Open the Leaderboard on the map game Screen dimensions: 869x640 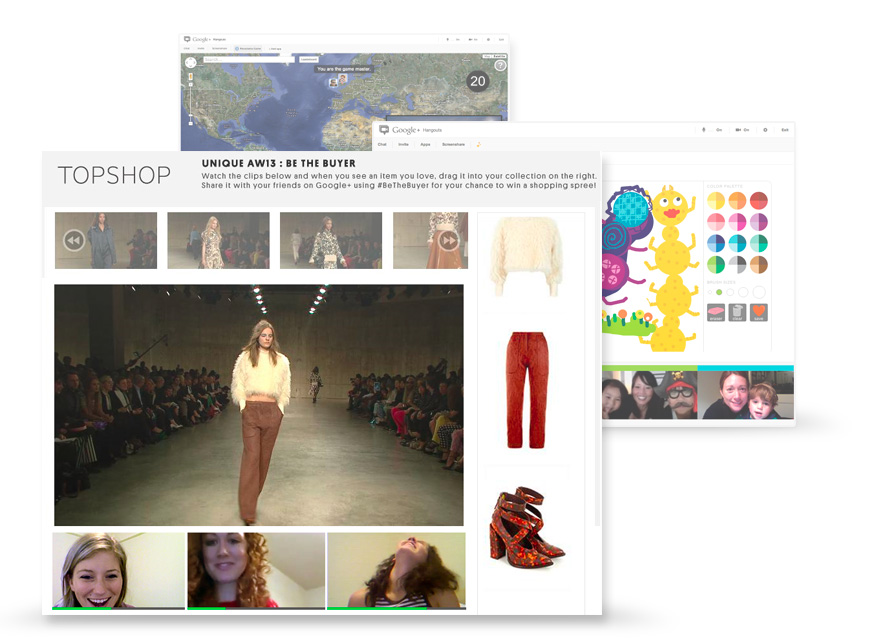pos(307,60)
